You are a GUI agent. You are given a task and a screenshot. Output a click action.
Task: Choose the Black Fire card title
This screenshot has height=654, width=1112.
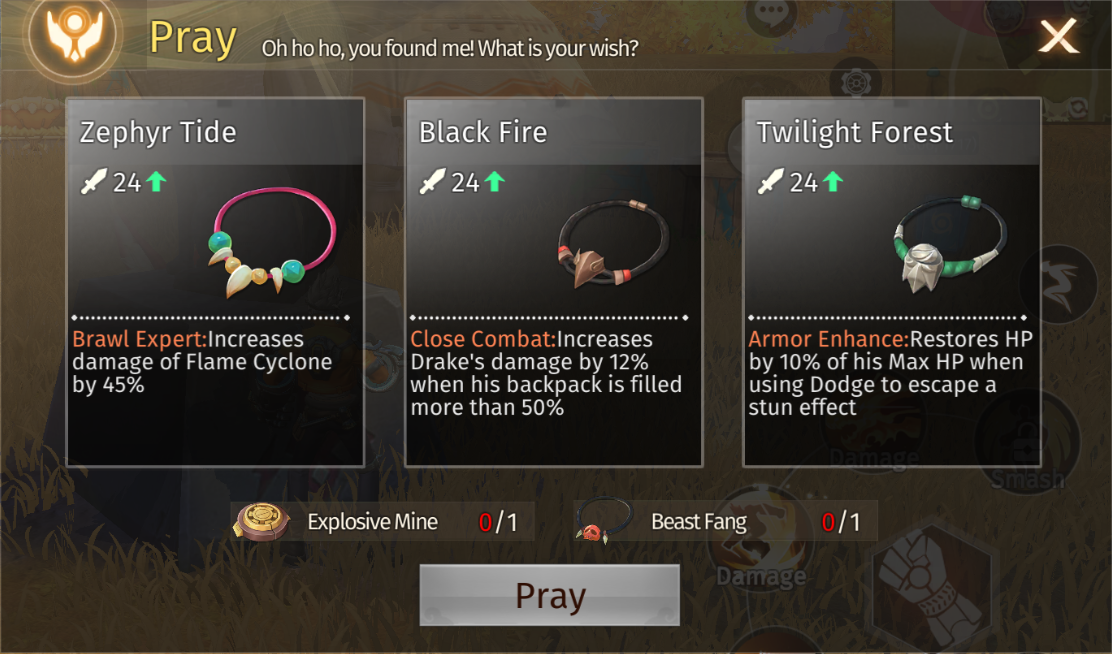pyautogui.click(x=483, y=133)
